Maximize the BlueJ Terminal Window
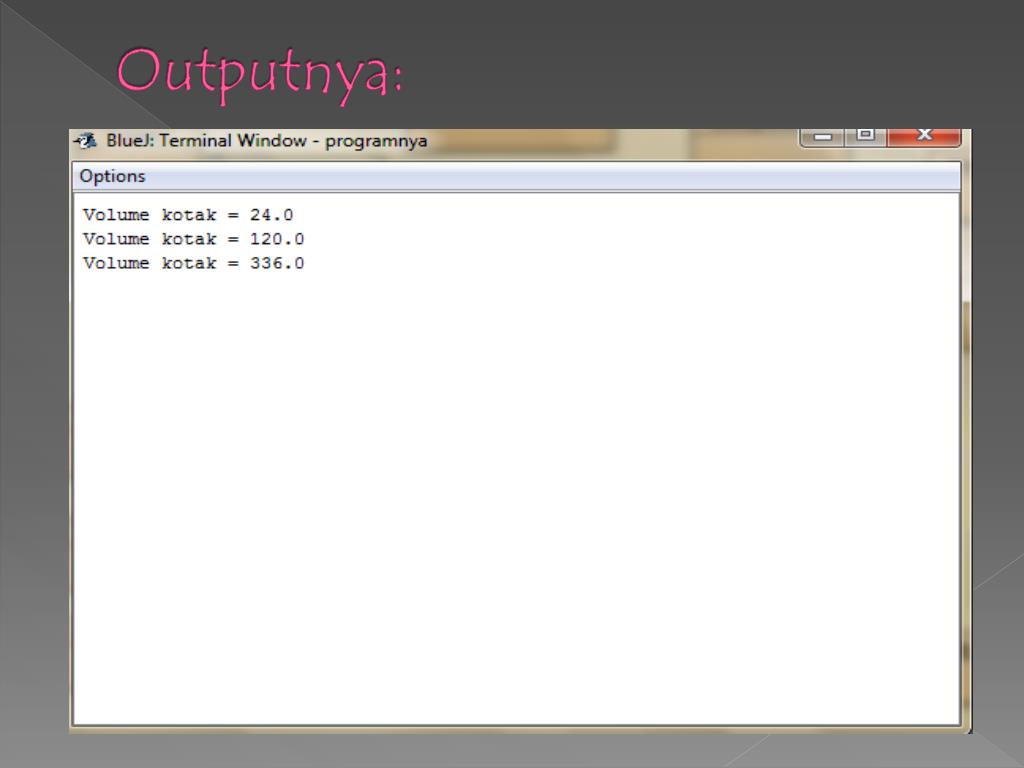The image size is (1024, 768). [x=866, y=136]
